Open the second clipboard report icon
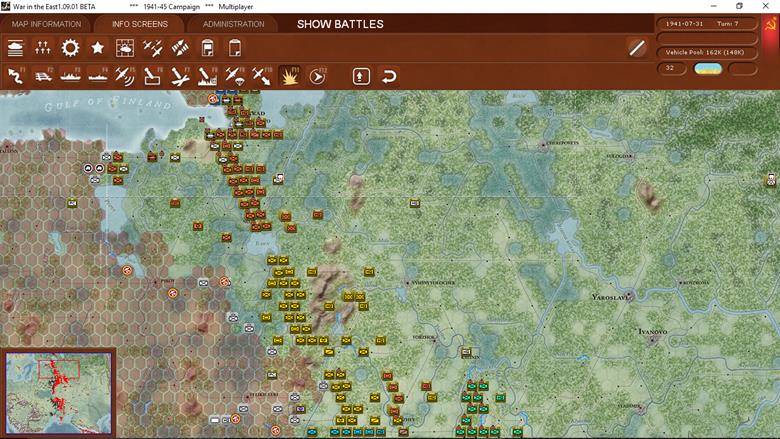Viewport: 780px width, 439px height. pos(235,48)
